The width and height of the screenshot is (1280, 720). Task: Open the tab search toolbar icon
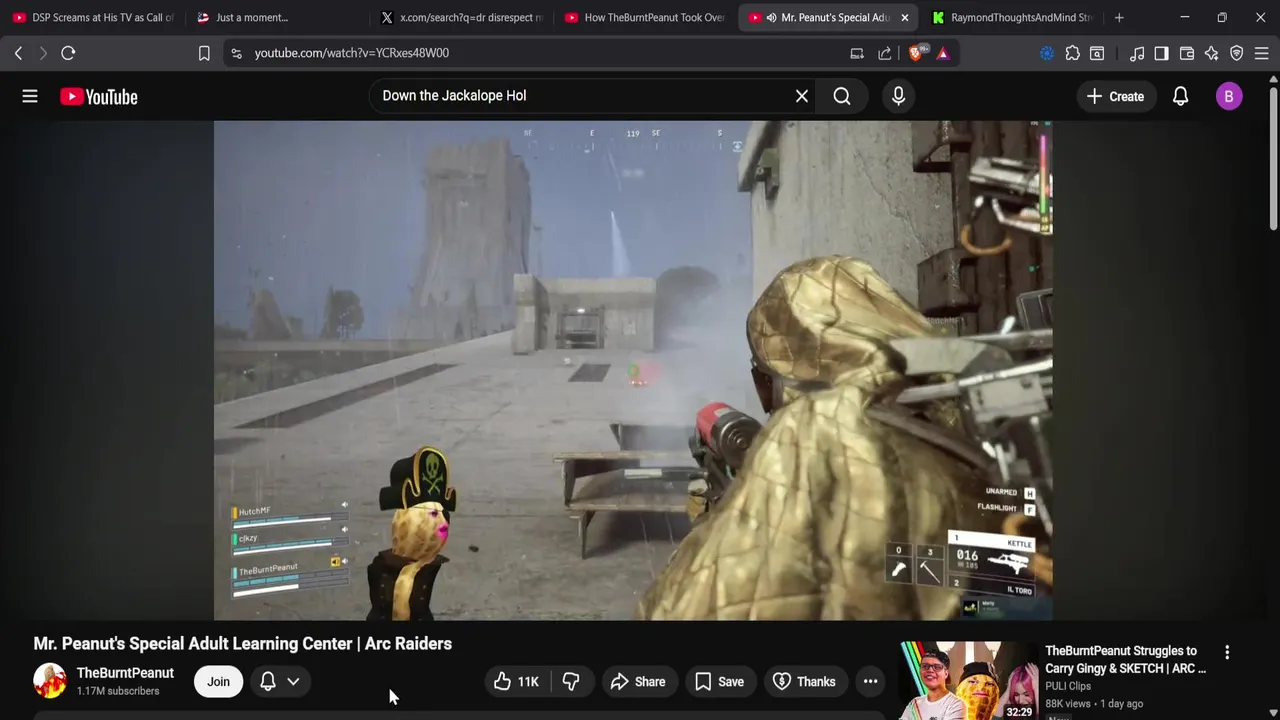click(x=1097, y=53)
